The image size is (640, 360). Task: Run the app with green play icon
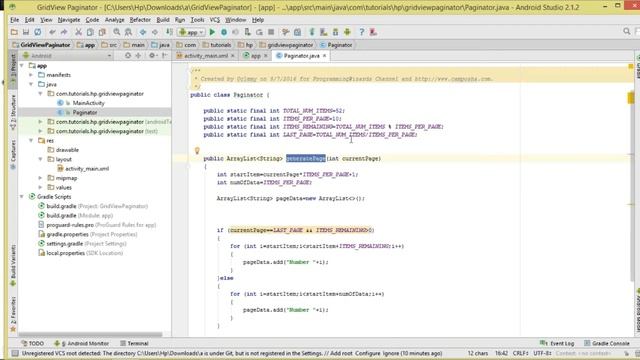(x=212, y=32)
